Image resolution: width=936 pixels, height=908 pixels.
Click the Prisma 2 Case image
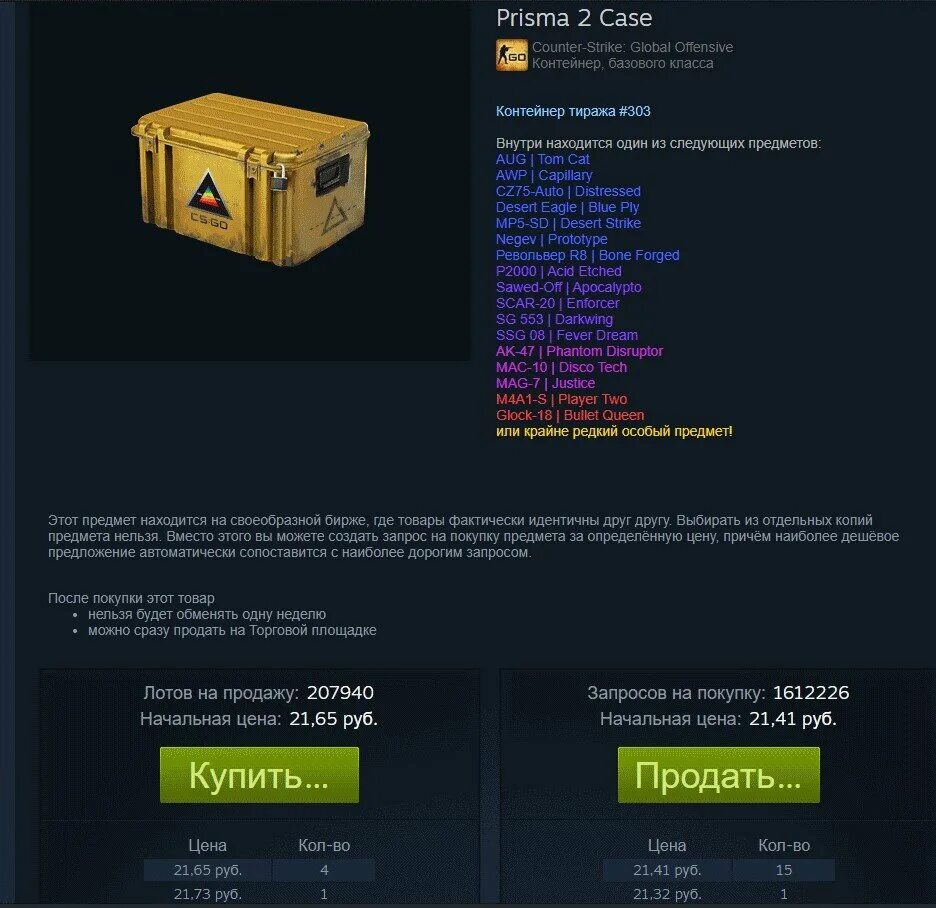tap(250, 180)
